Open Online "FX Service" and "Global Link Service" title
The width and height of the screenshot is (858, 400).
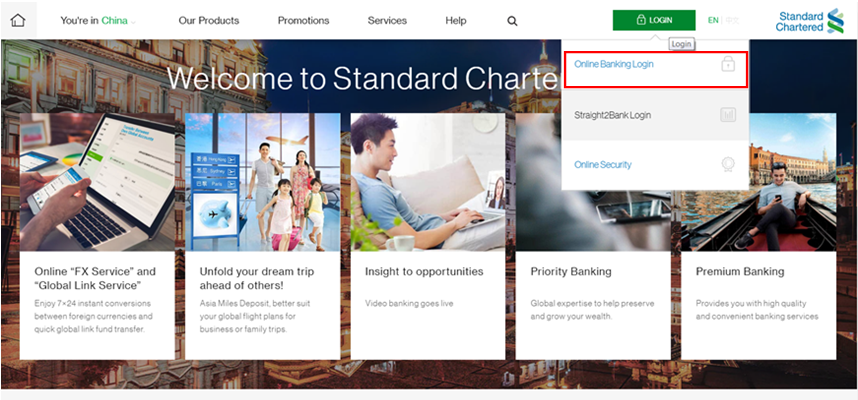click(x=95, y=278)
